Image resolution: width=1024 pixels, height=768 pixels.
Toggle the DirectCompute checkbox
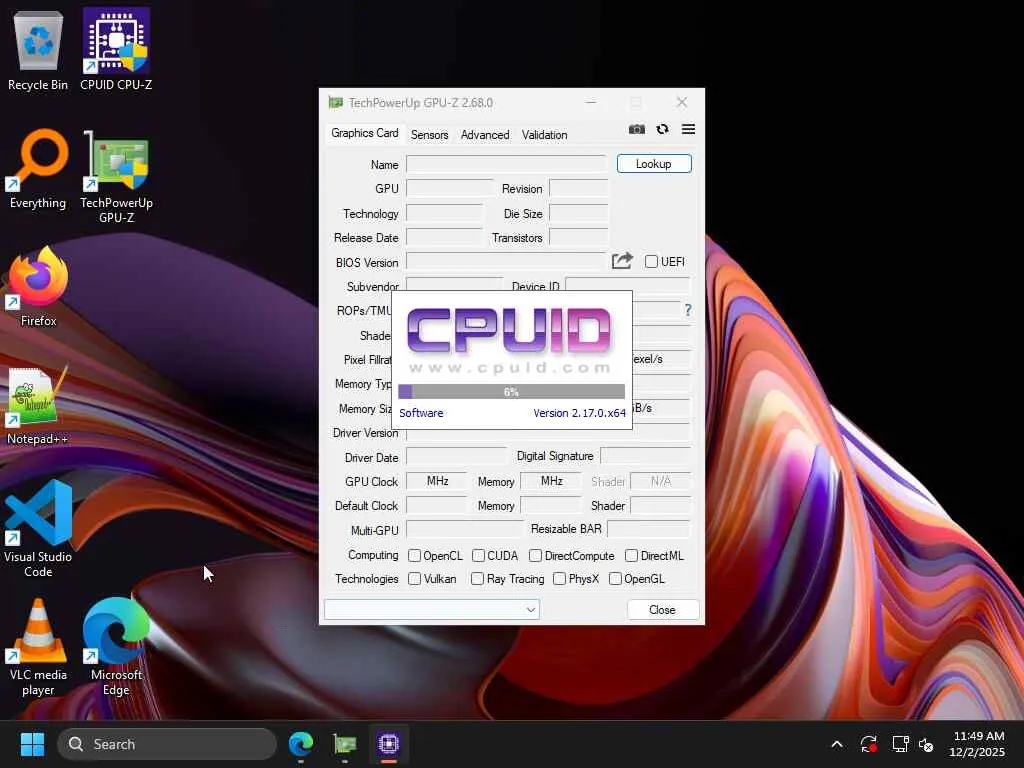pos(536,555)
